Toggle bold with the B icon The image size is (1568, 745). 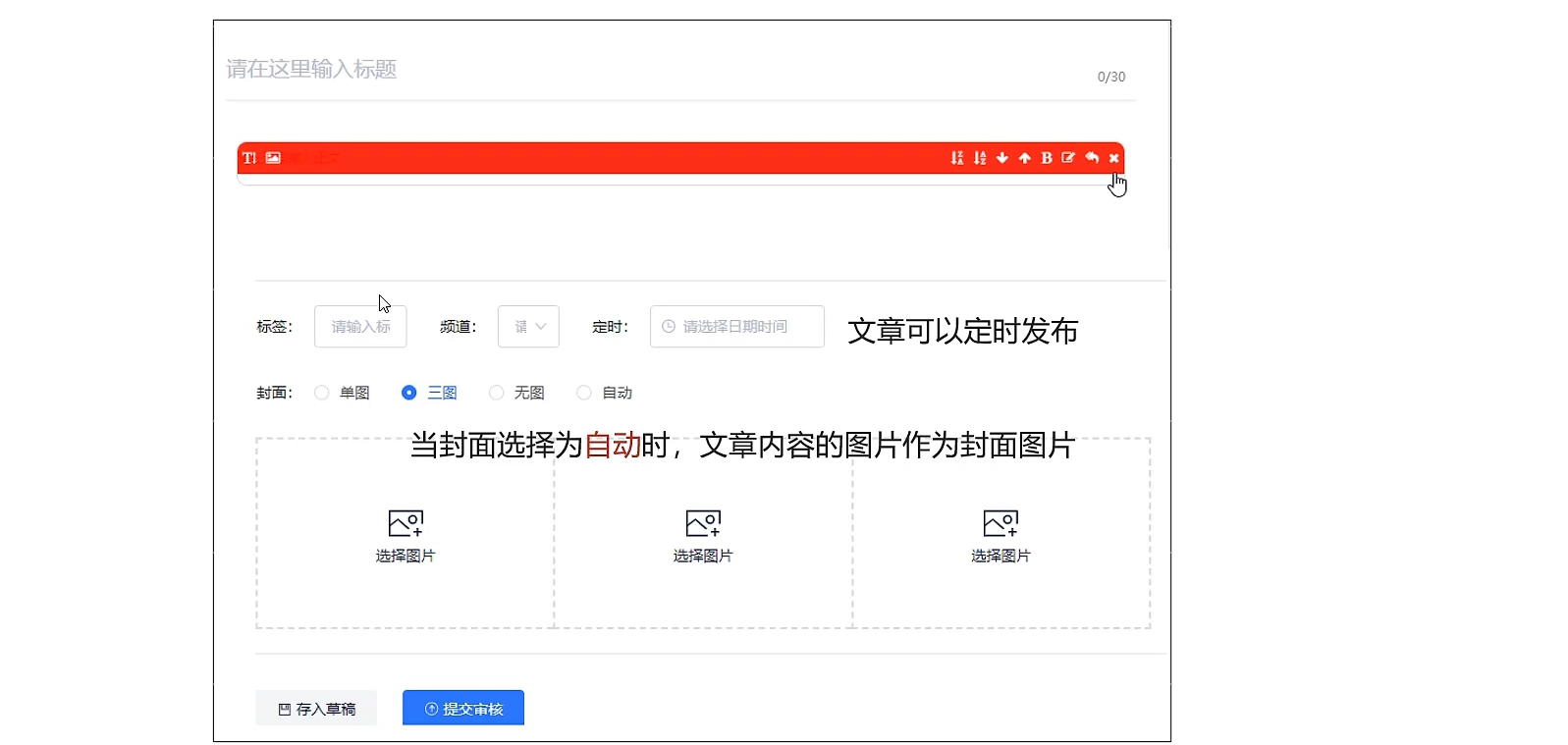pos(1047,158)
